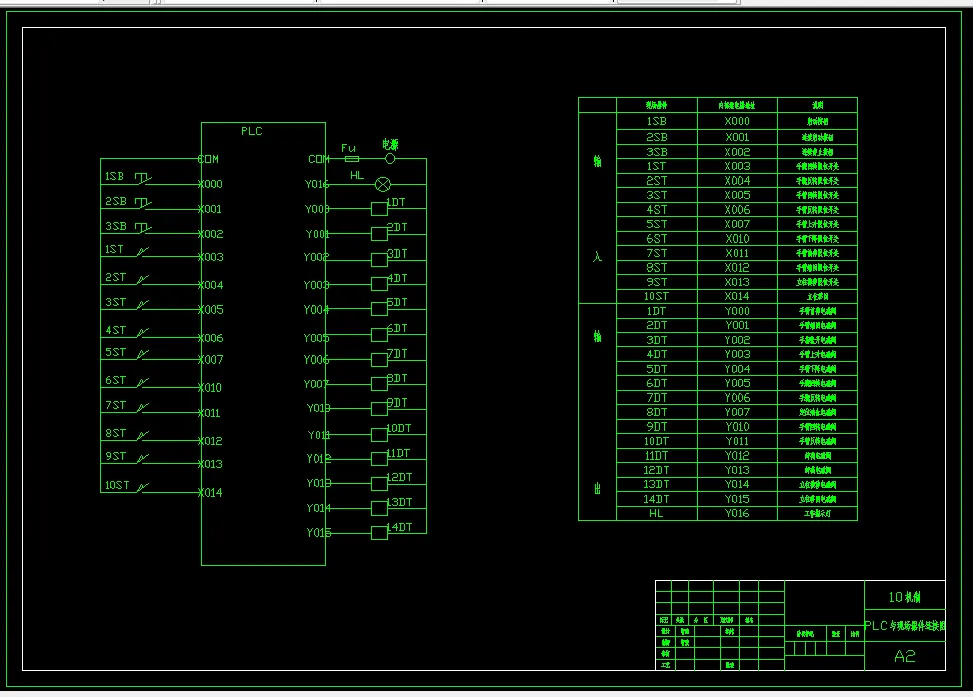Screen dimensions: 973x697
Task: Select the Fu fuse label
Action: point(348,148)
